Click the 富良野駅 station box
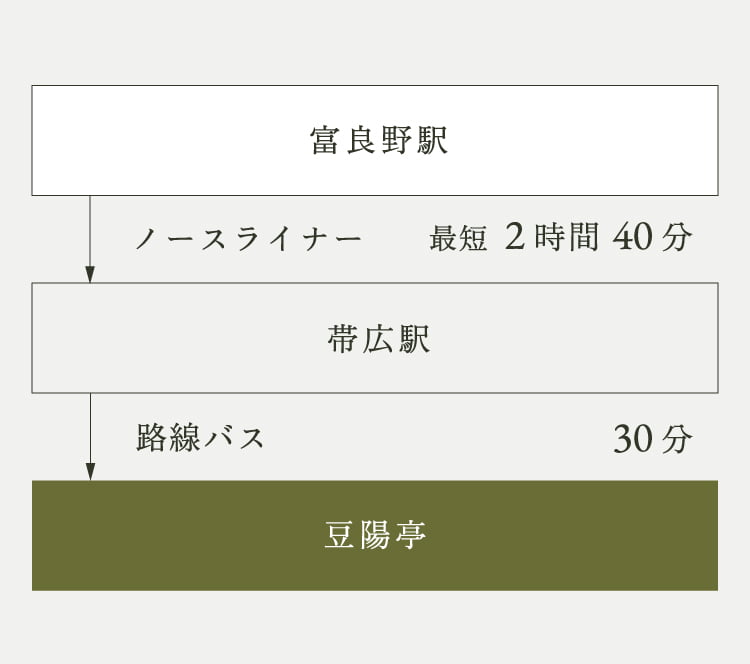Image resolution: width=750 pixels, height=664 pixels. (375, 140)
